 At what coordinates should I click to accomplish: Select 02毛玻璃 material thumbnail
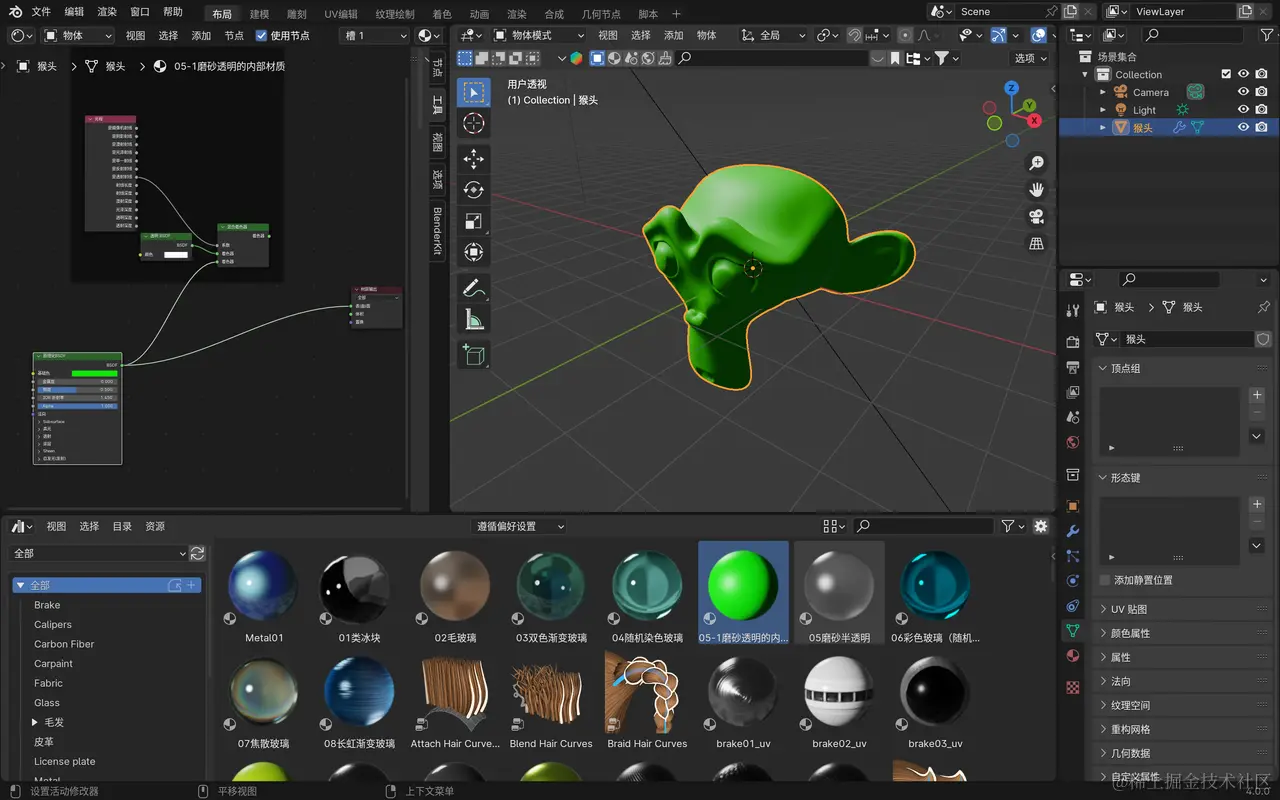pos(455,594)
